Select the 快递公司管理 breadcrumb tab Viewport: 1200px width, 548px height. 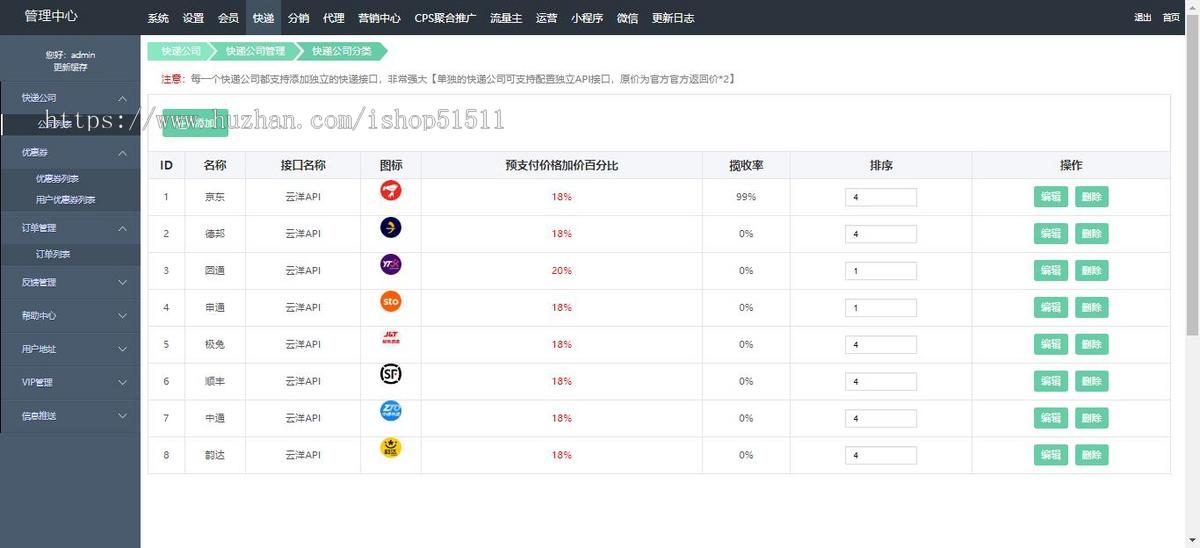[x=255, y=51]
